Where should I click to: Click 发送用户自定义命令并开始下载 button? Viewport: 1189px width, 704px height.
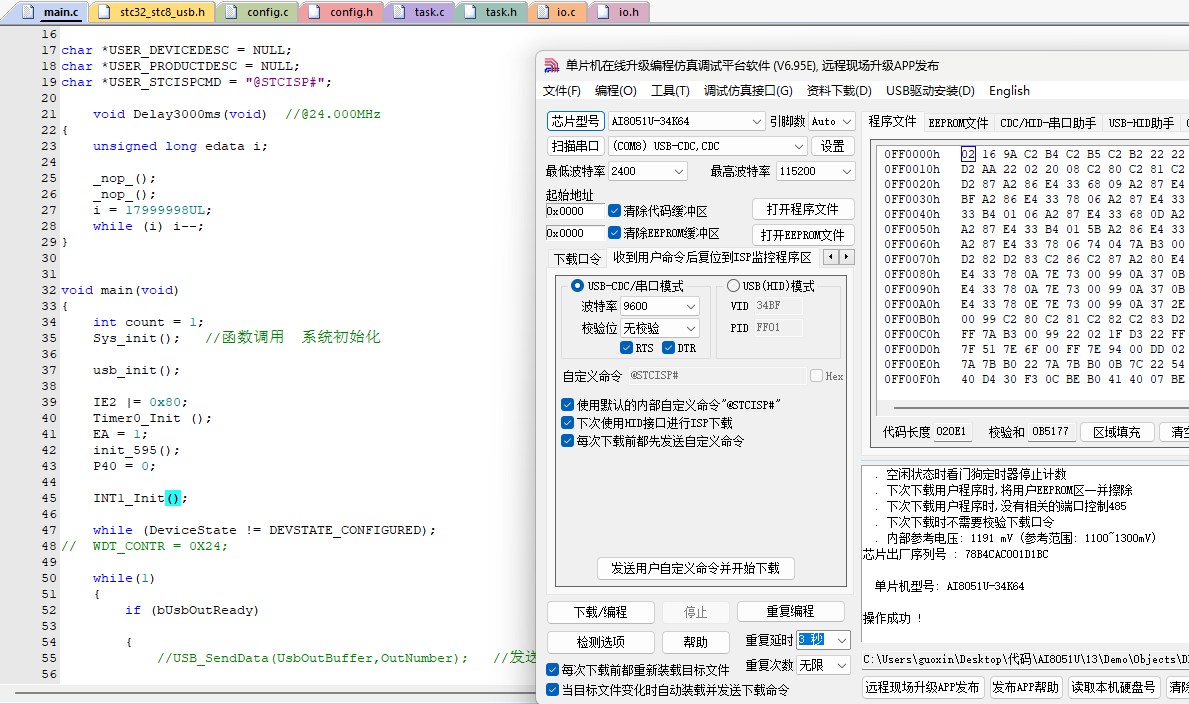695,568
